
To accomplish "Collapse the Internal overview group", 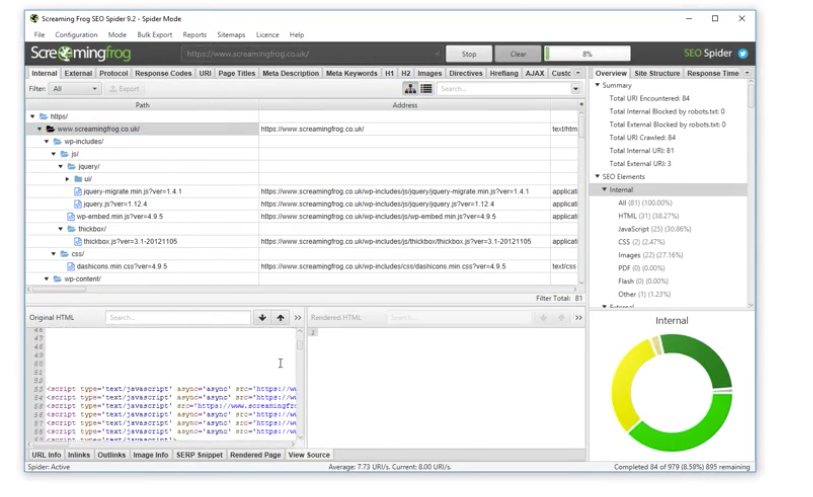I will click(x=605, y=190).
